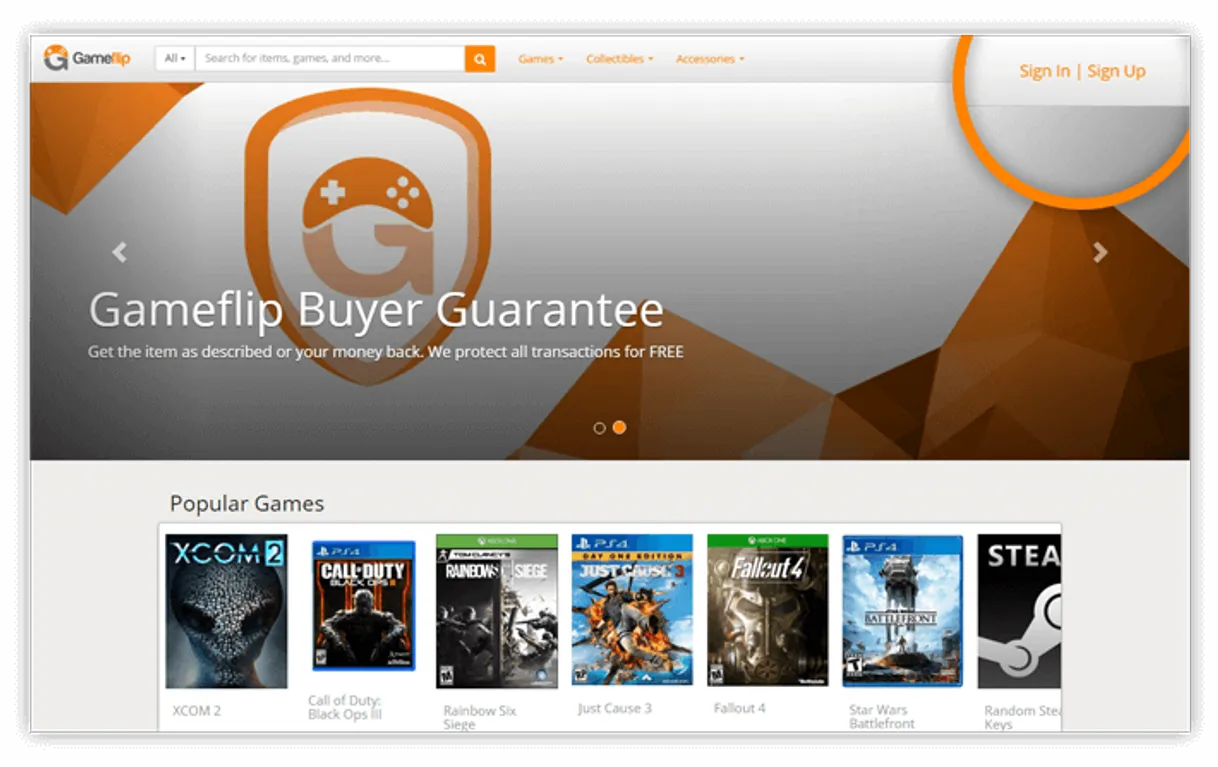Open the XCOM 2 cover thumbnail
The image size is (1218, 767).
[226, 611]
